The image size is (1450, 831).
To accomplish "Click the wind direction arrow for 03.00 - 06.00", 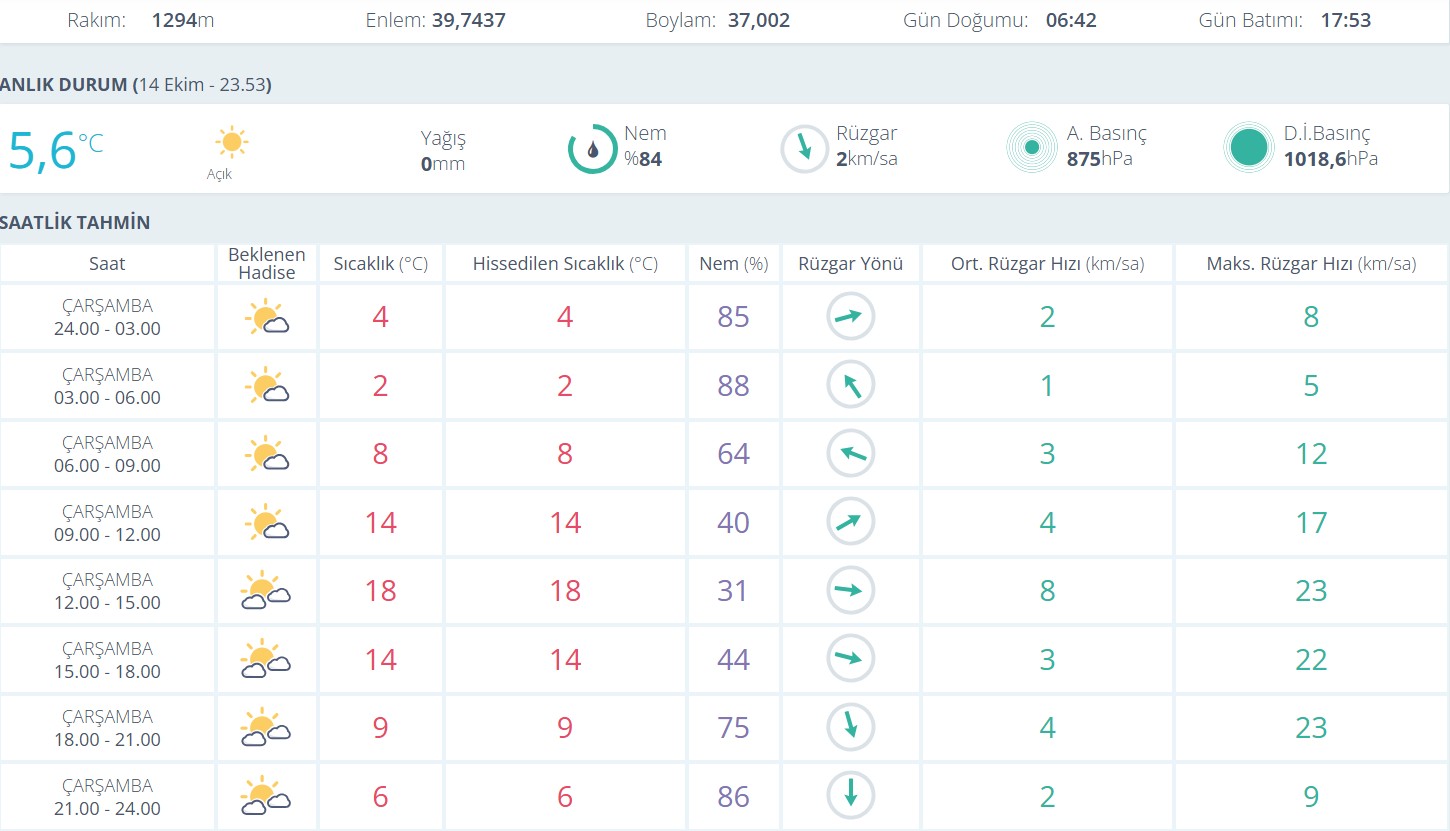I will click(x=850, y=386).
